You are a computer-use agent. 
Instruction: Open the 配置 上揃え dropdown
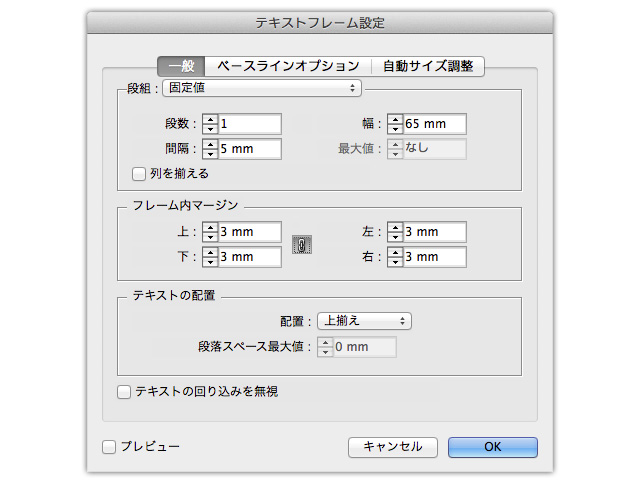[x=364, y=321]
